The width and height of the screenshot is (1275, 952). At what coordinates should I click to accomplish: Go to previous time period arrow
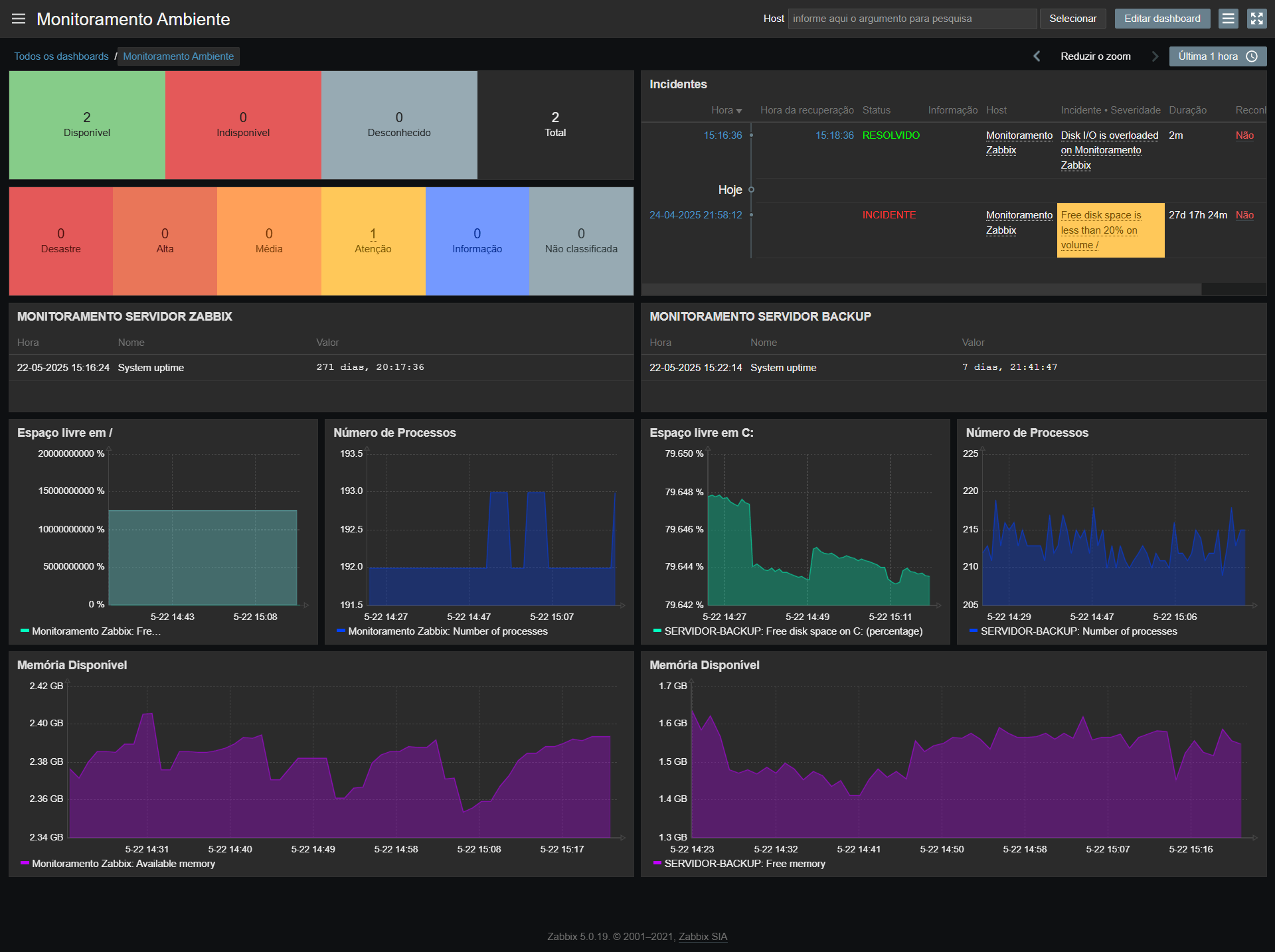1037,56
